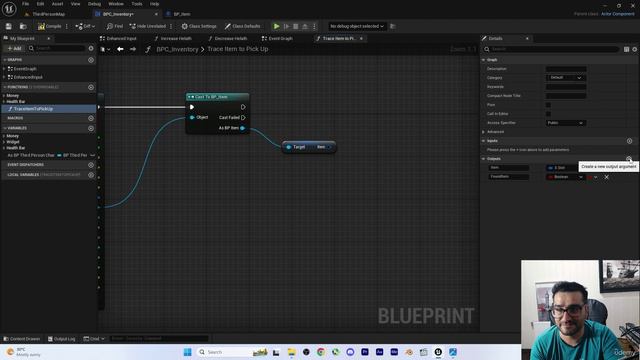Open the debug object selector dropdown
This screenshot has width=640, height=360.
tap(357, 26)
